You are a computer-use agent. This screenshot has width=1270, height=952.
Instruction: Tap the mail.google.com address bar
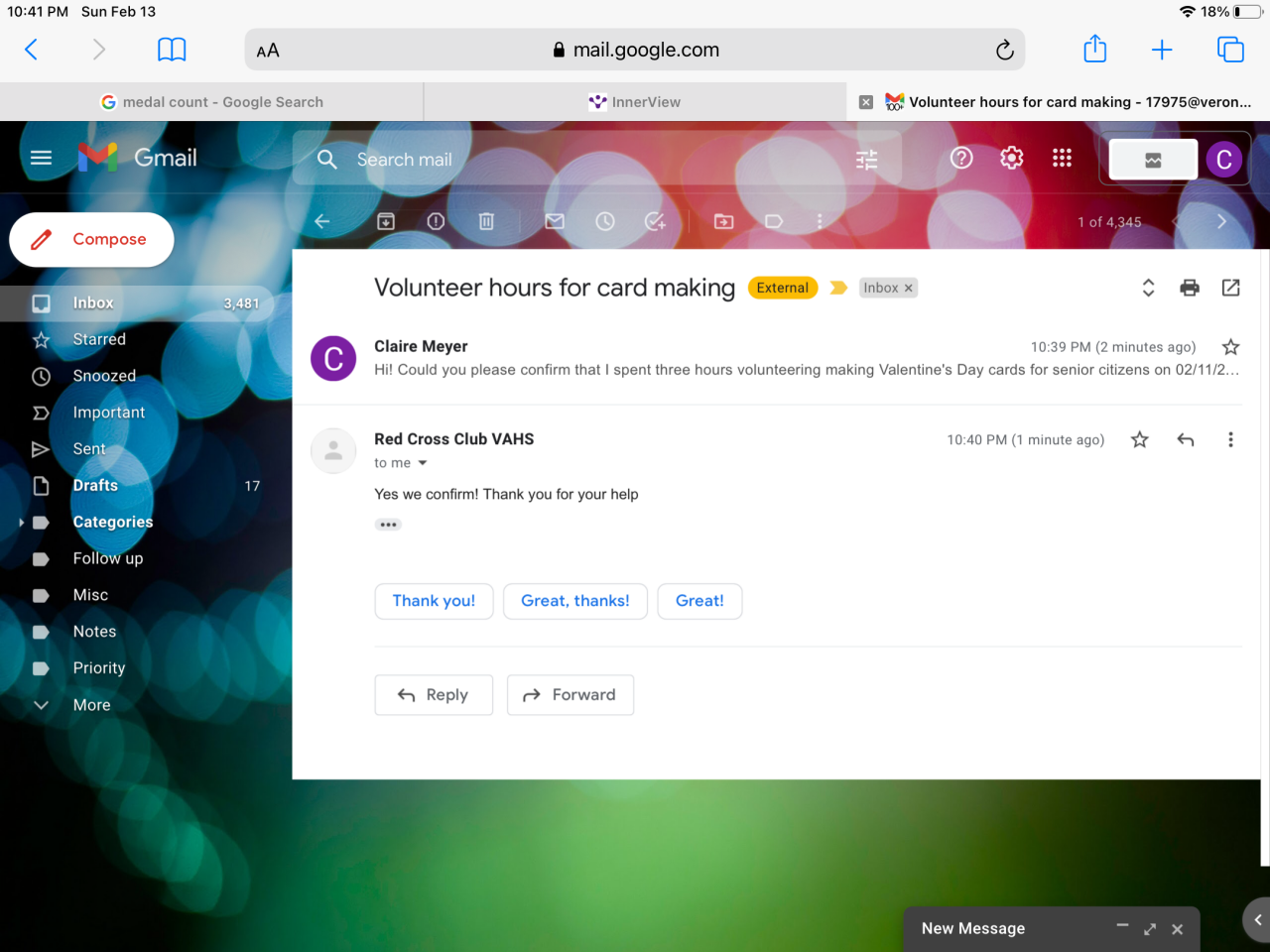click(x=635, y=50)
